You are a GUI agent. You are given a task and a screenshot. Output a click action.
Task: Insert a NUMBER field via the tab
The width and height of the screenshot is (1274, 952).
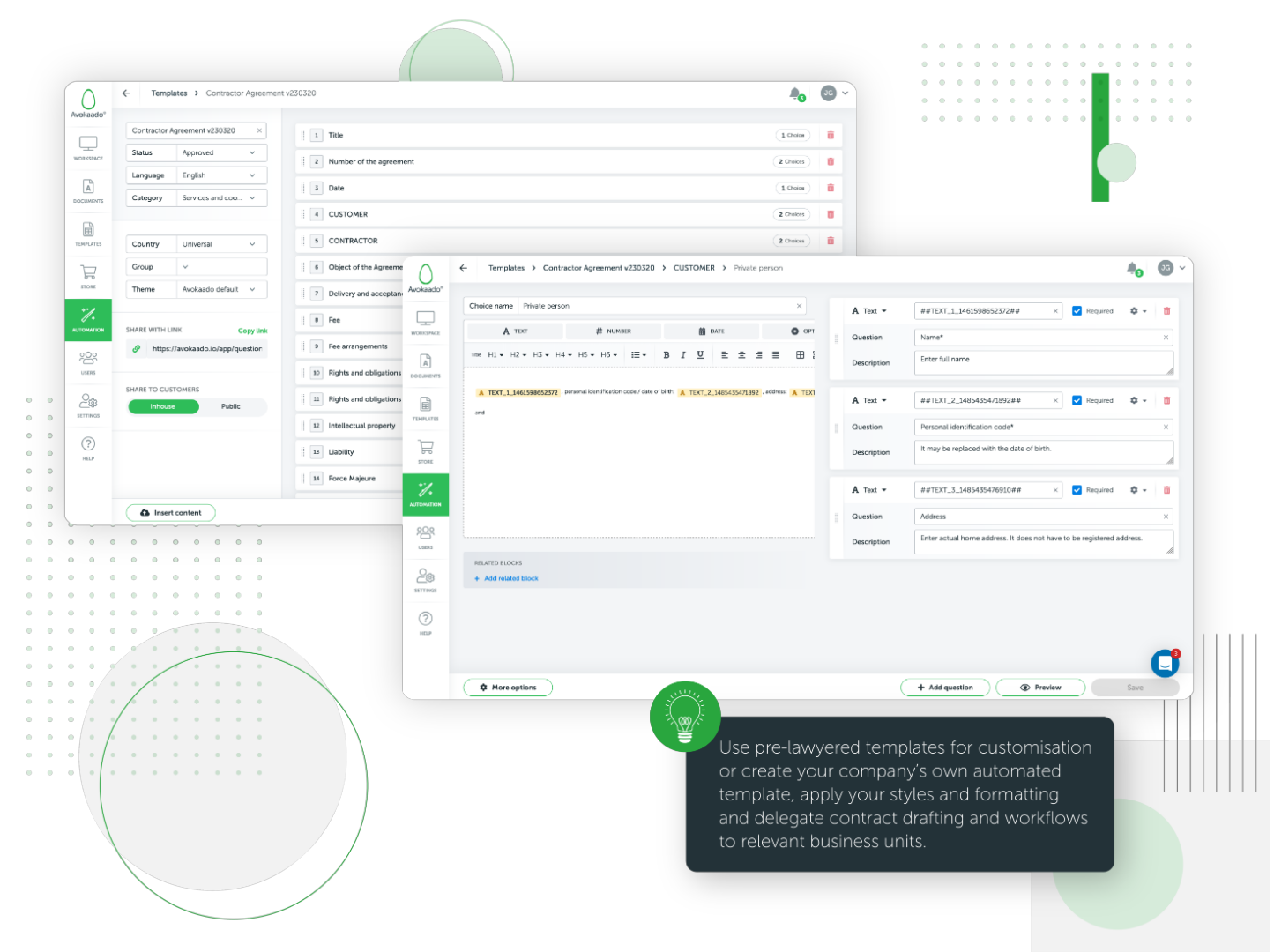click(x=614, y=331)
